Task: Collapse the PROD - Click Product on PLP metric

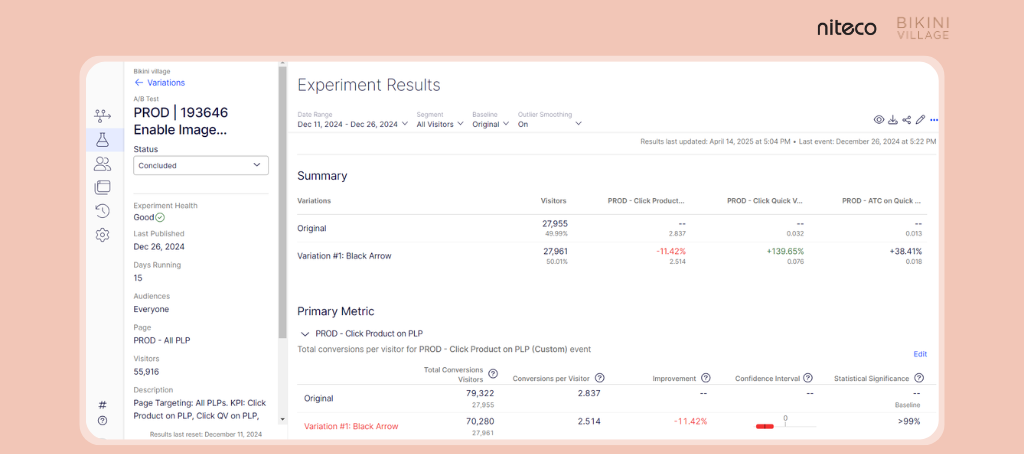Action: point(305,334)
